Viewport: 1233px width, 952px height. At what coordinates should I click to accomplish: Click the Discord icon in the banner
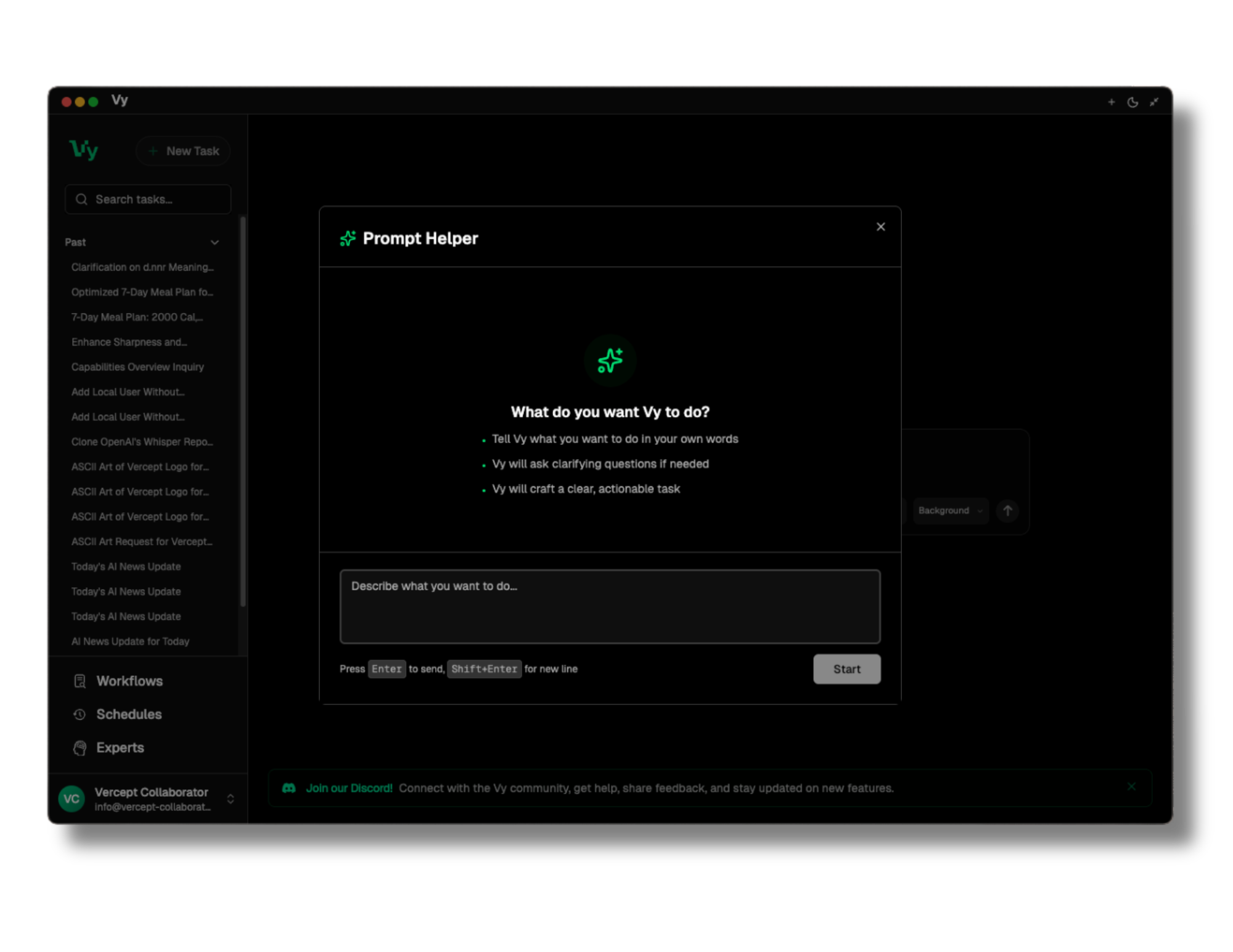[x=289, y=787]
